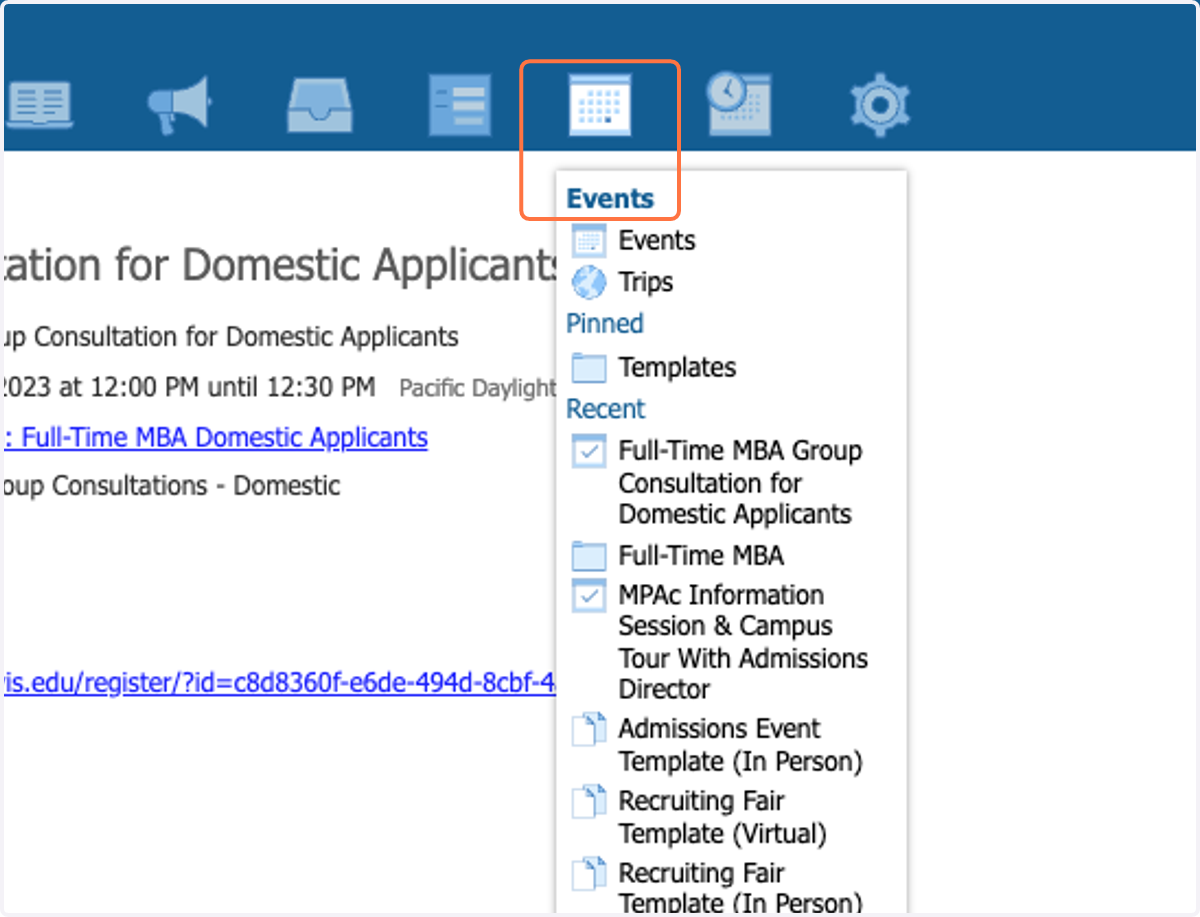Select Events in the dropdown menu
The image size is (1200, 917).
point(657,241)
